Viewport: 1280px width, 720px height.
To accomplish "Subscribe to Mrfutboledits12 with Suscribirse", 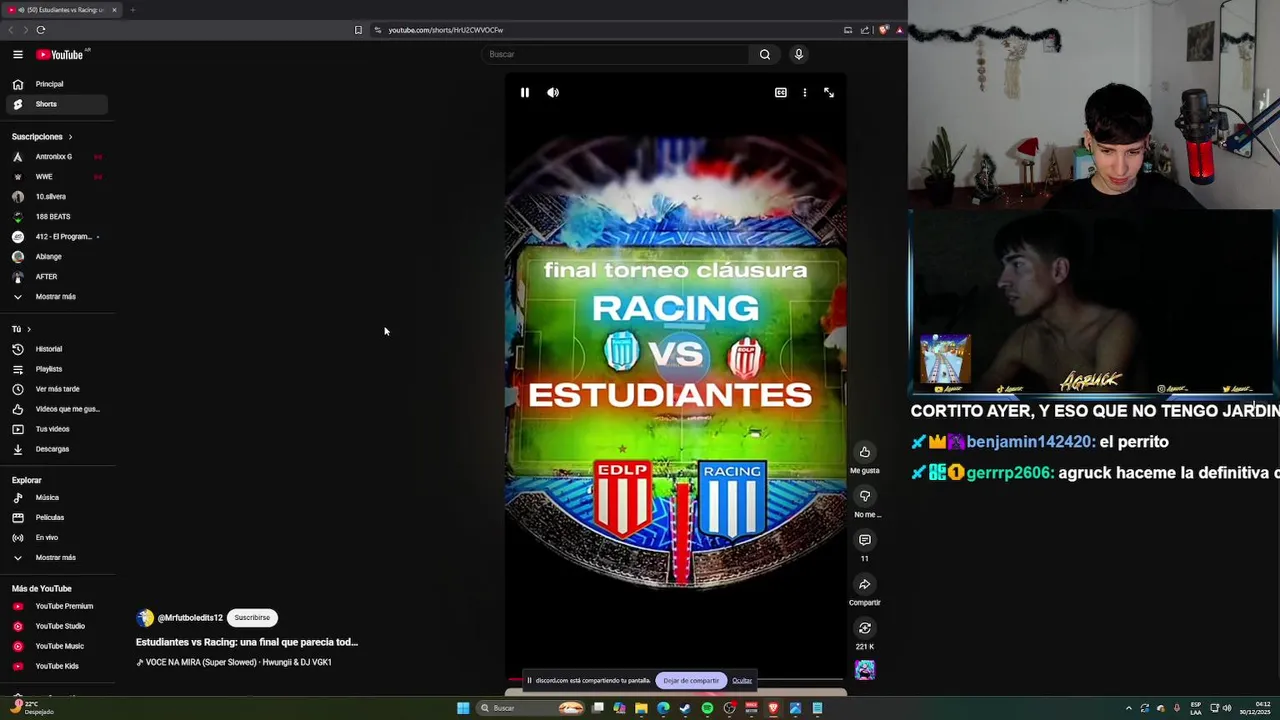I will tap(252, 618).
